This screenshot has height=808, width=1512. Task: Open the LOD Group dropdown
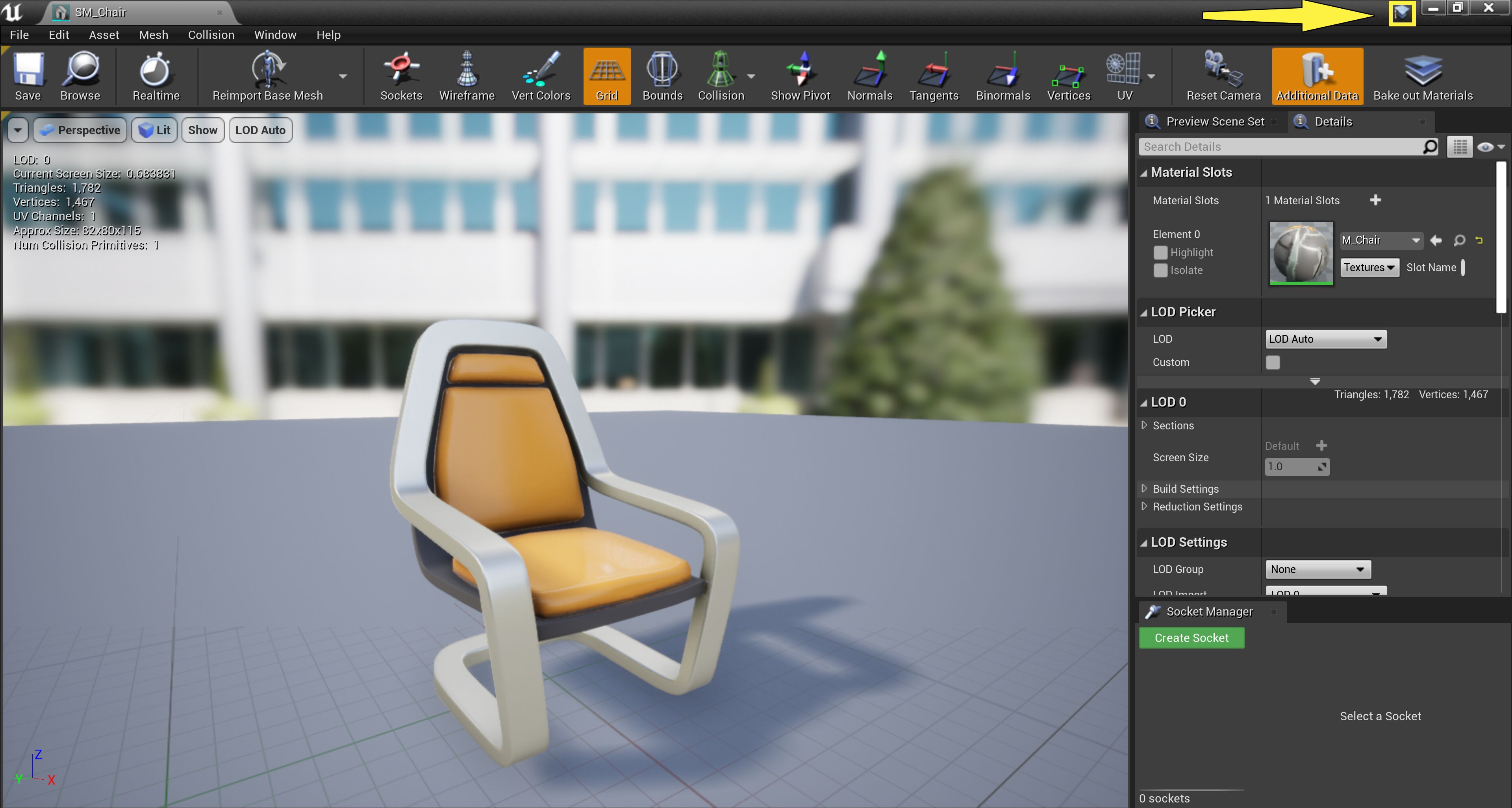pos(1318,569)
